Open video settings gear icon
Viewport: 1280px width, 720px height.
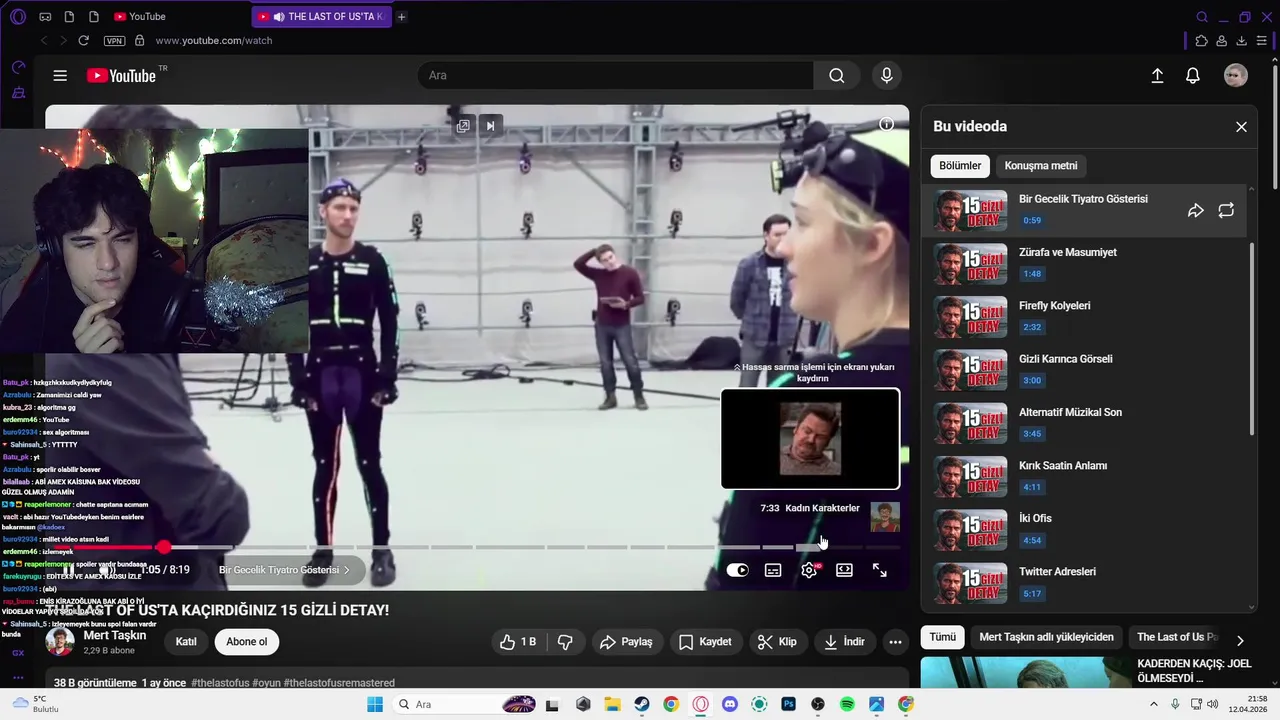point(809,570)
